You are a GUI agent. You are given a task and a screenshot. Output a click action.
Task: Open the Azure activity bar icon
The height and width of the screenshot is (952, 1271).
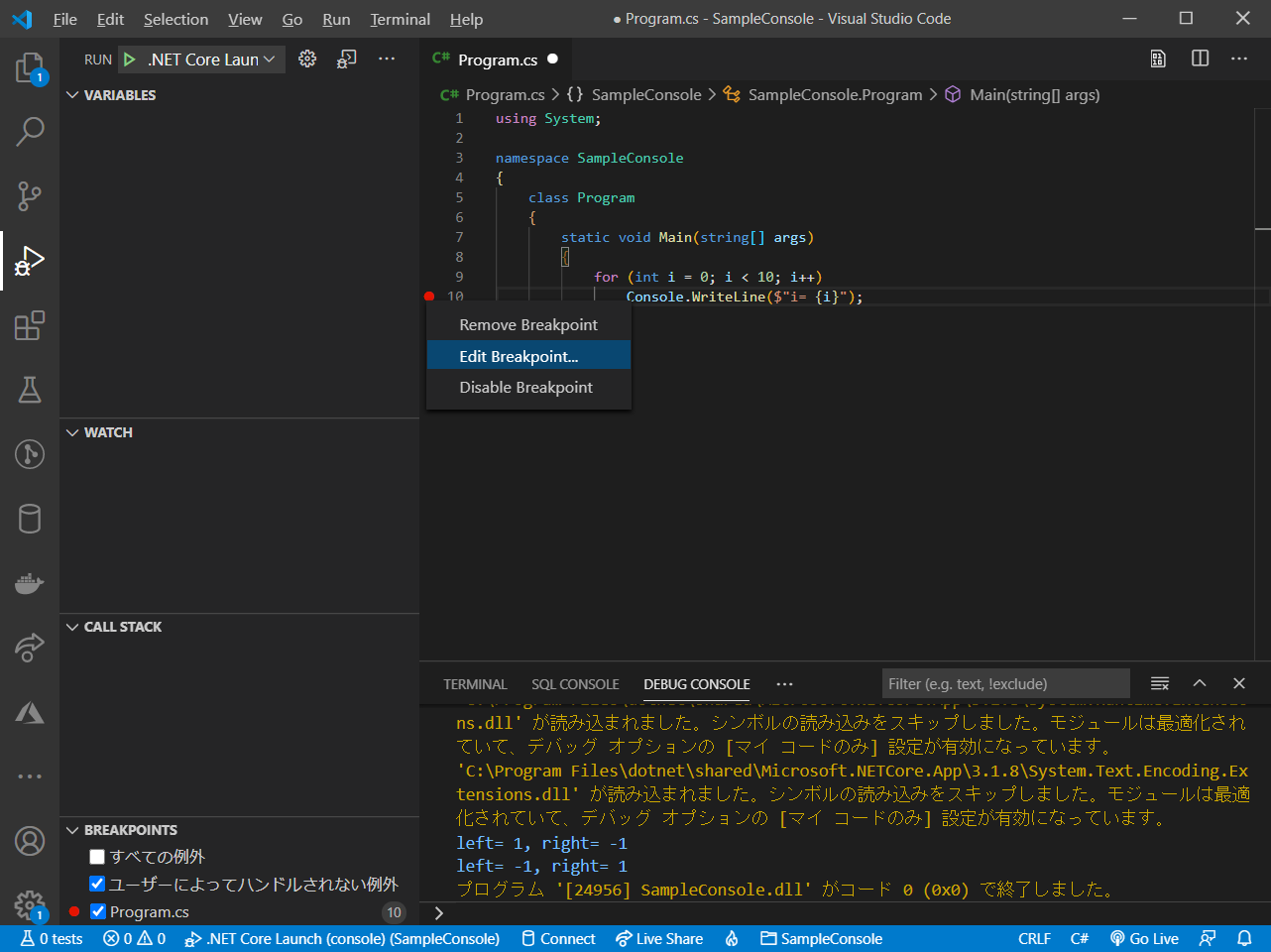coord(30,712)
